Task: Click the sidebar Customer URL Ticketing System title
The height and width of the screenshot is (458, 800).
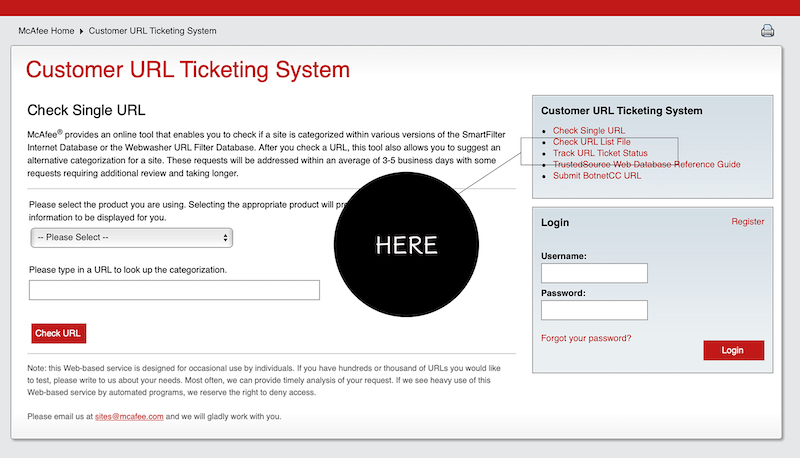Action: [621, 111]
